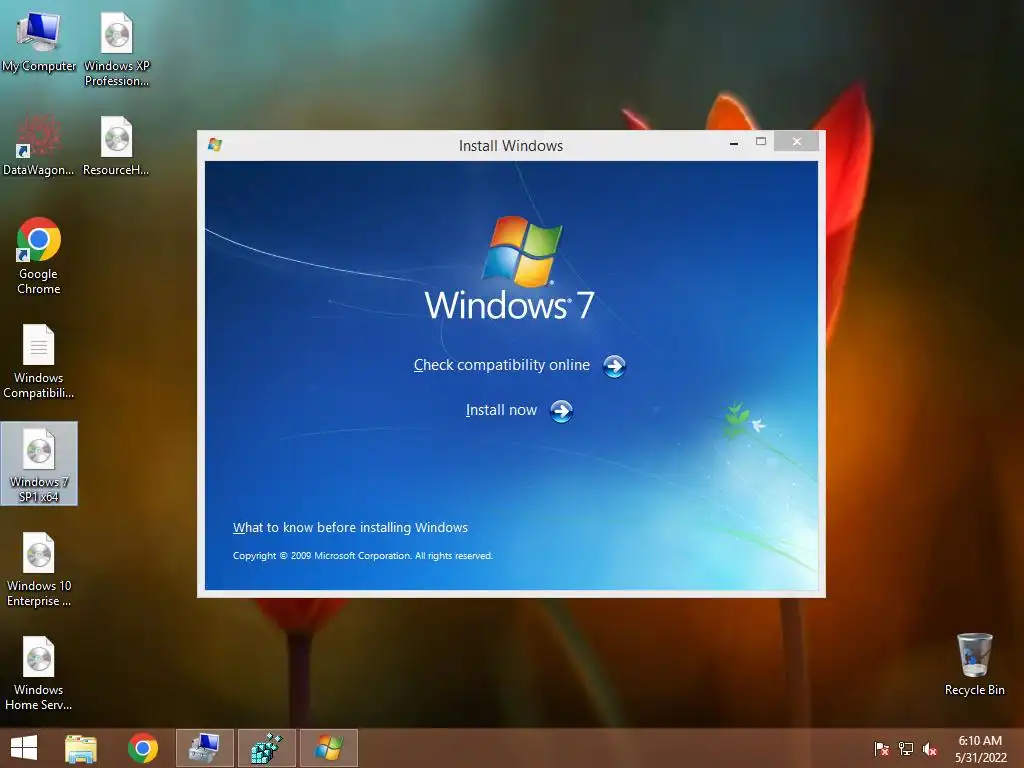Screen dimensions: 1024x768
Task: Launch Chrome from the taskbar
Action: (x=143, y=748)
